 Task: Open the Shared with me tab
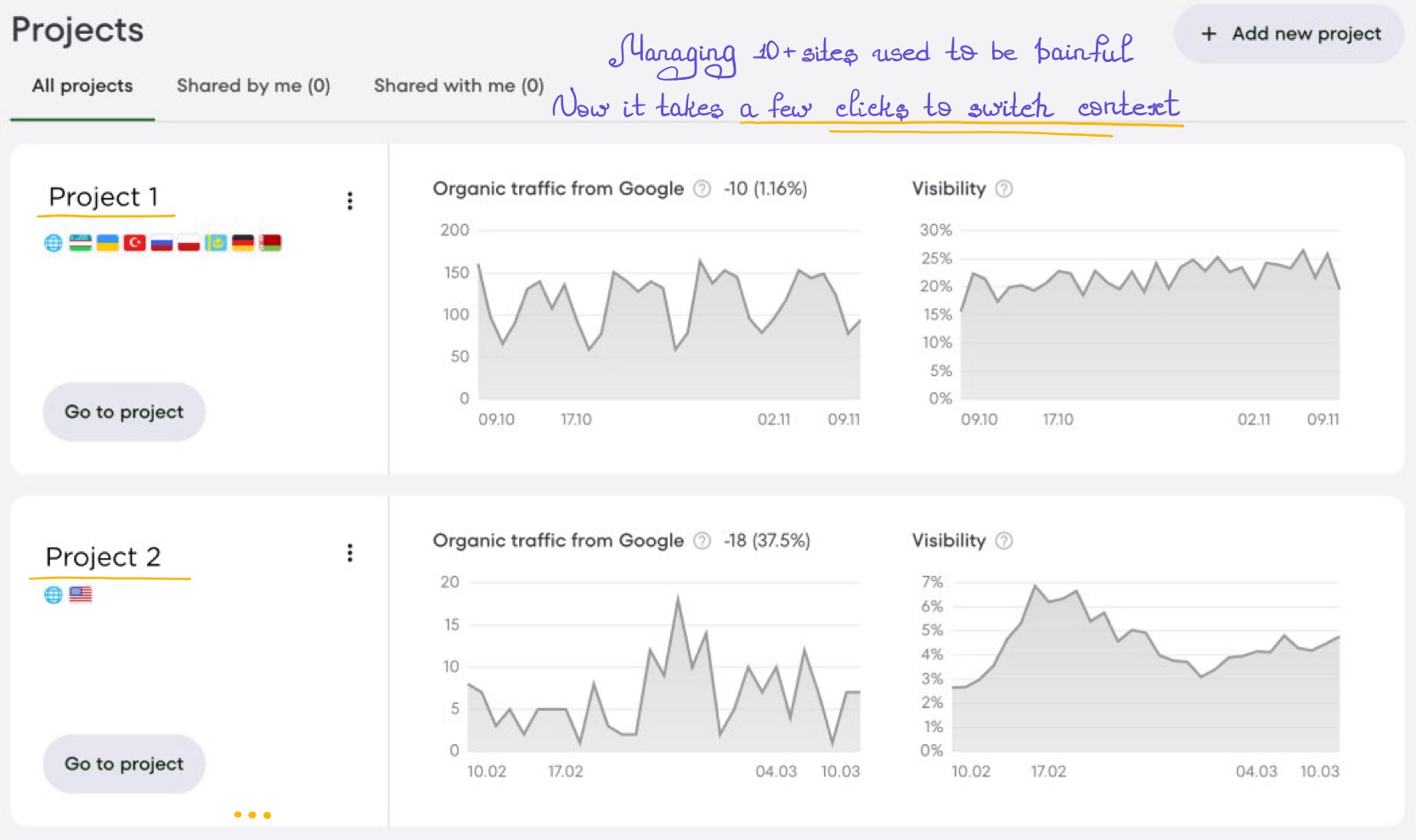point(457,86)
